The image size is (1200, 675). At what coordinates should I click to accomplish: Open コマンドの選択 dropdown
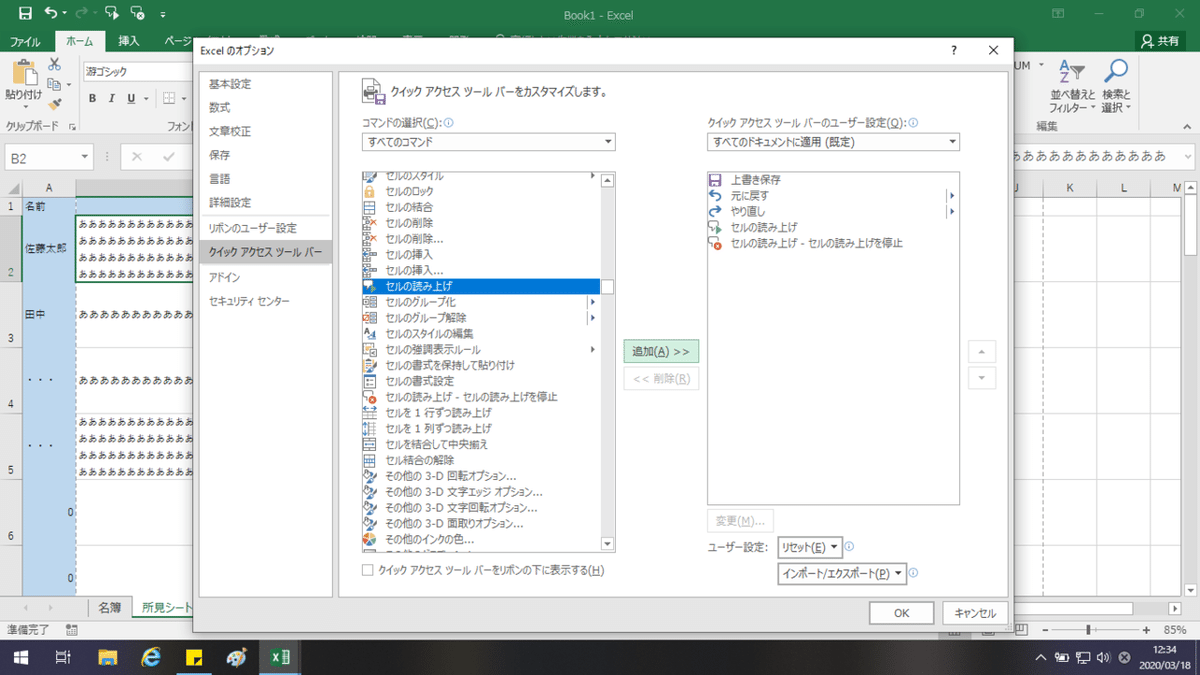point(489,142)
